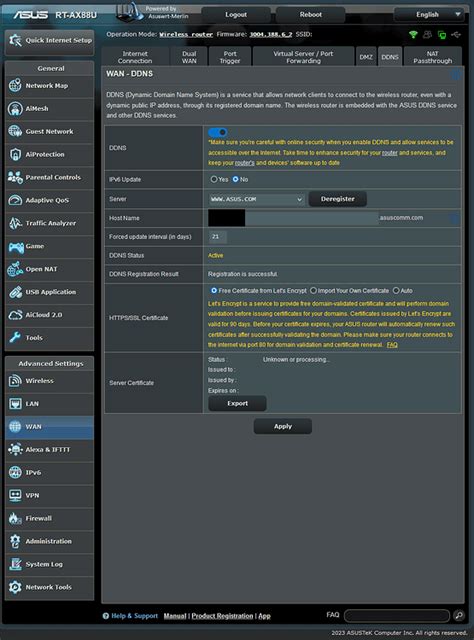Click the Adaptive QoS gauge icon
Screen dimensions: 474x640
(x=15, y=200)
